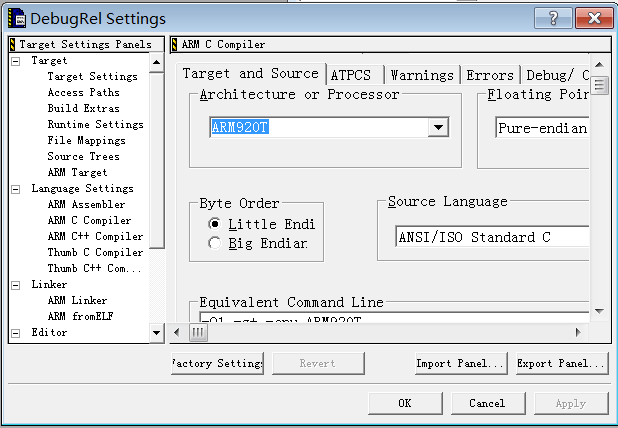Viewport: 618px width, 428px height.
Task: Open the Warnings tab
Action: click(x=422, y=74)
